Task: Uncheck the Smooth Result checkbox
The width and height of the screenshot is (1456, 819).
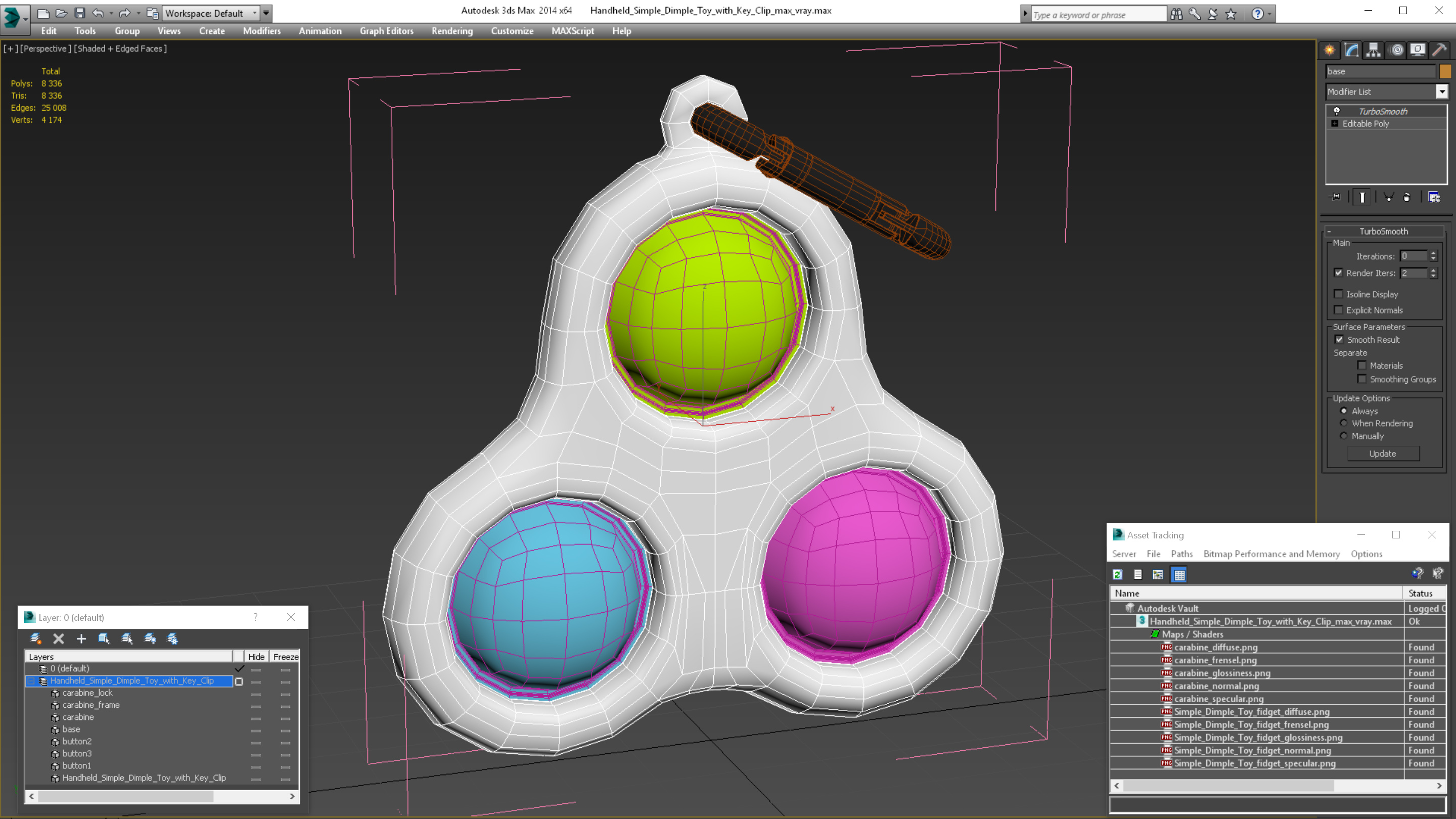Action: tap(1338, 340)
